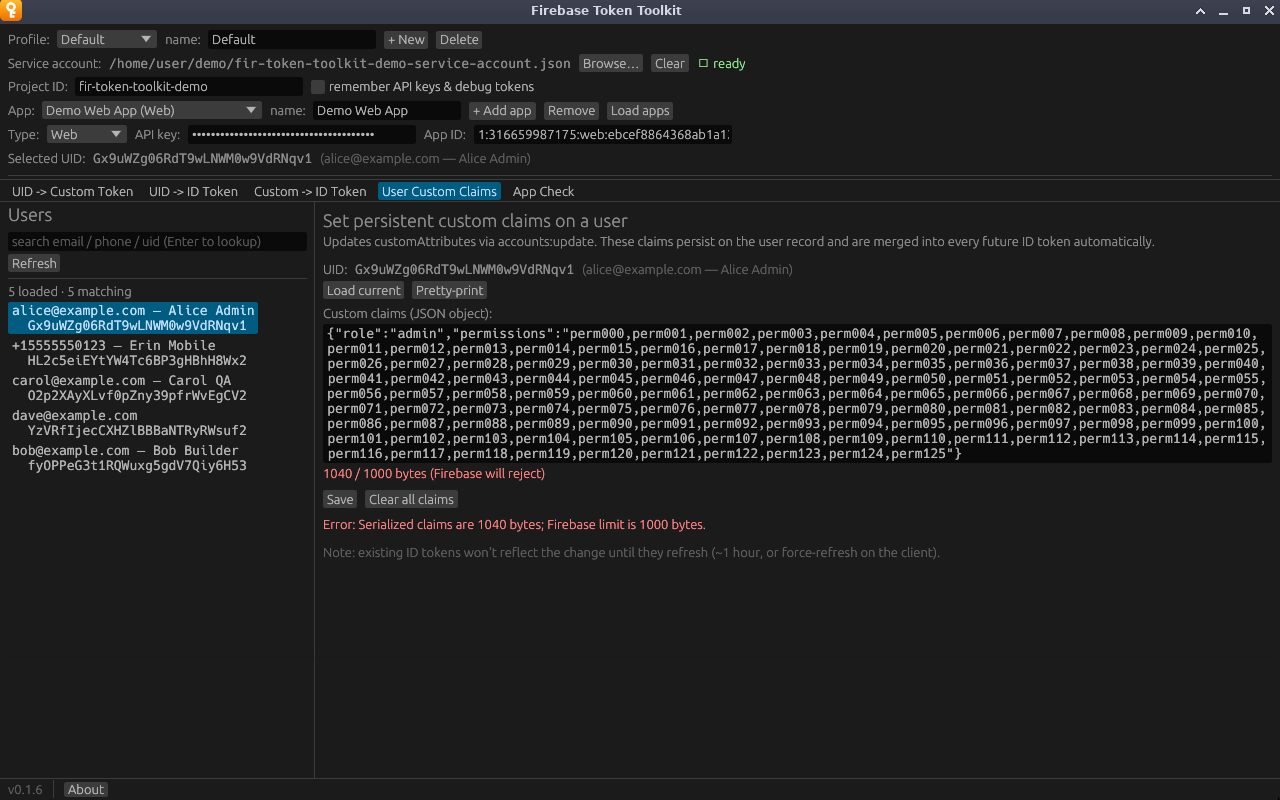Click the error message about serialized claims
The image size is (1280, 800).
point(514,524)
